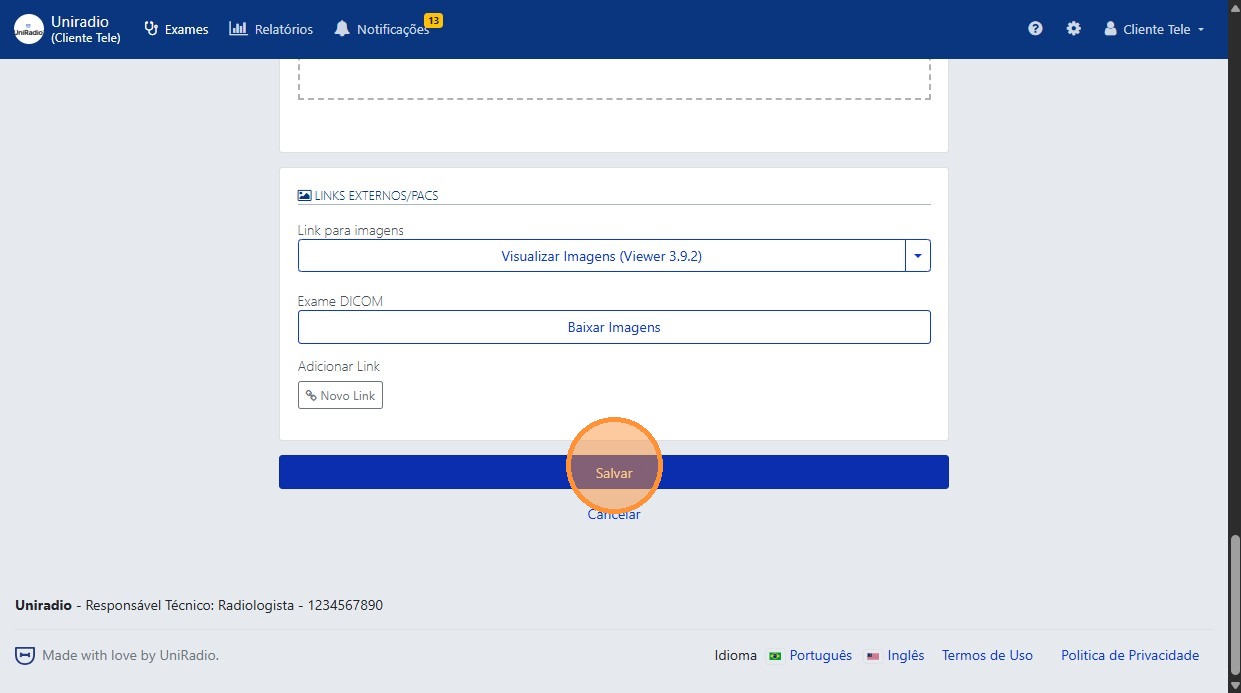Click the Cancelar link

(x=614, y=515)
